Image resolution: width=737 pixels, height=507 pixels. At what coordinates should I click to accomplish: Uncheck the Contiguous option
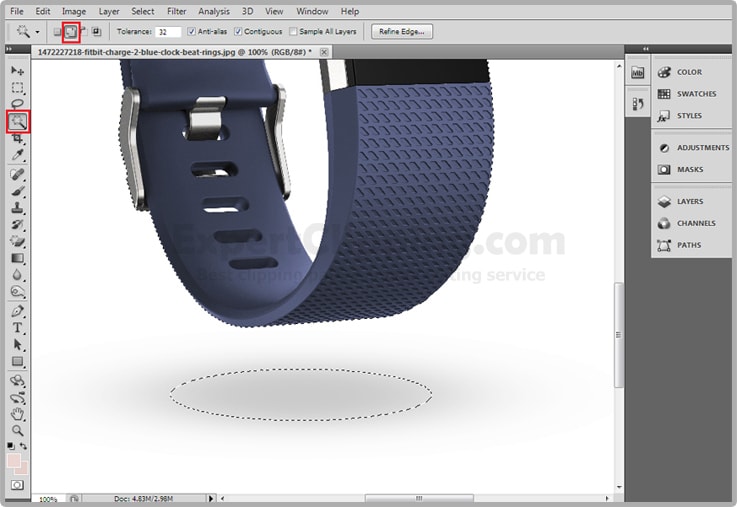coord(240,32)
